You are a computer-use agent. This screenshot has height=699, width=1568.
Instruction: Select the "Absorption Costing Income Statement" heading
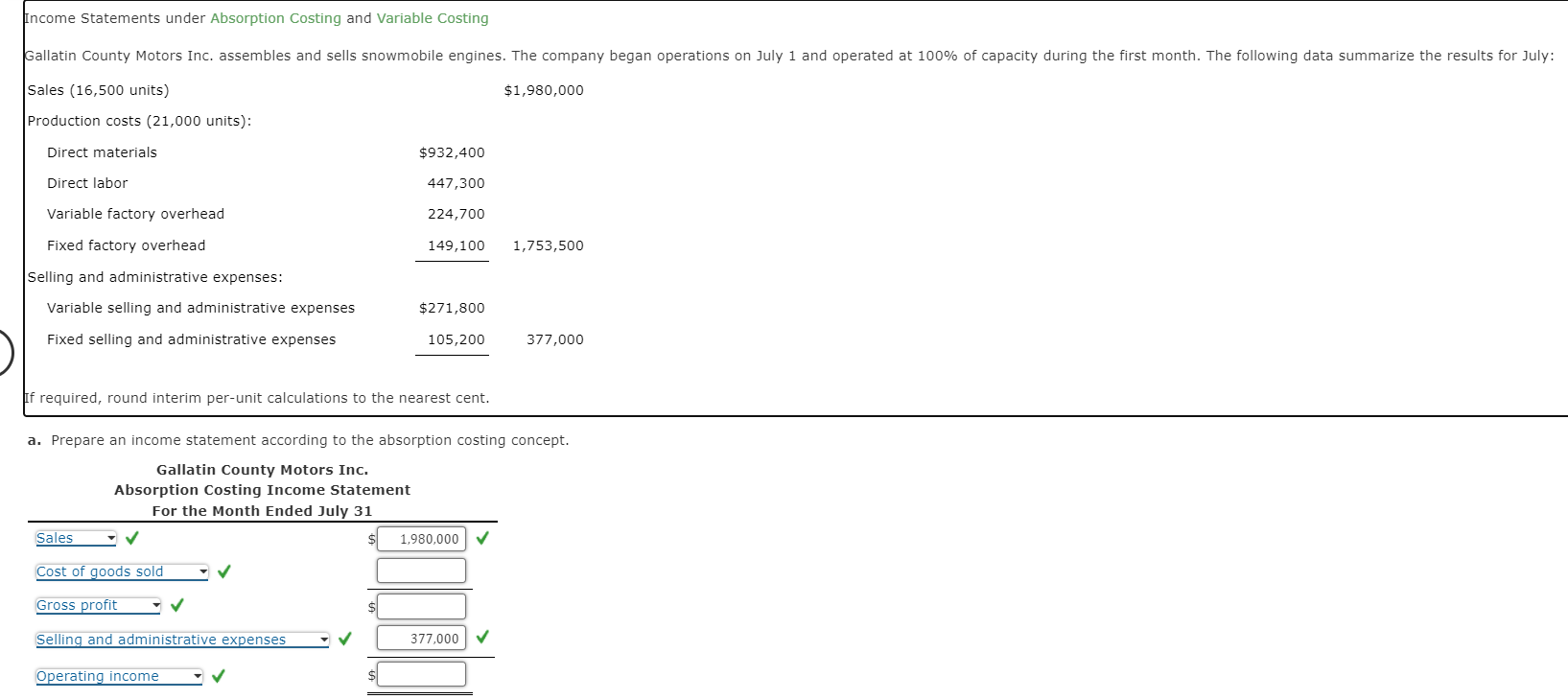point(263,490)
